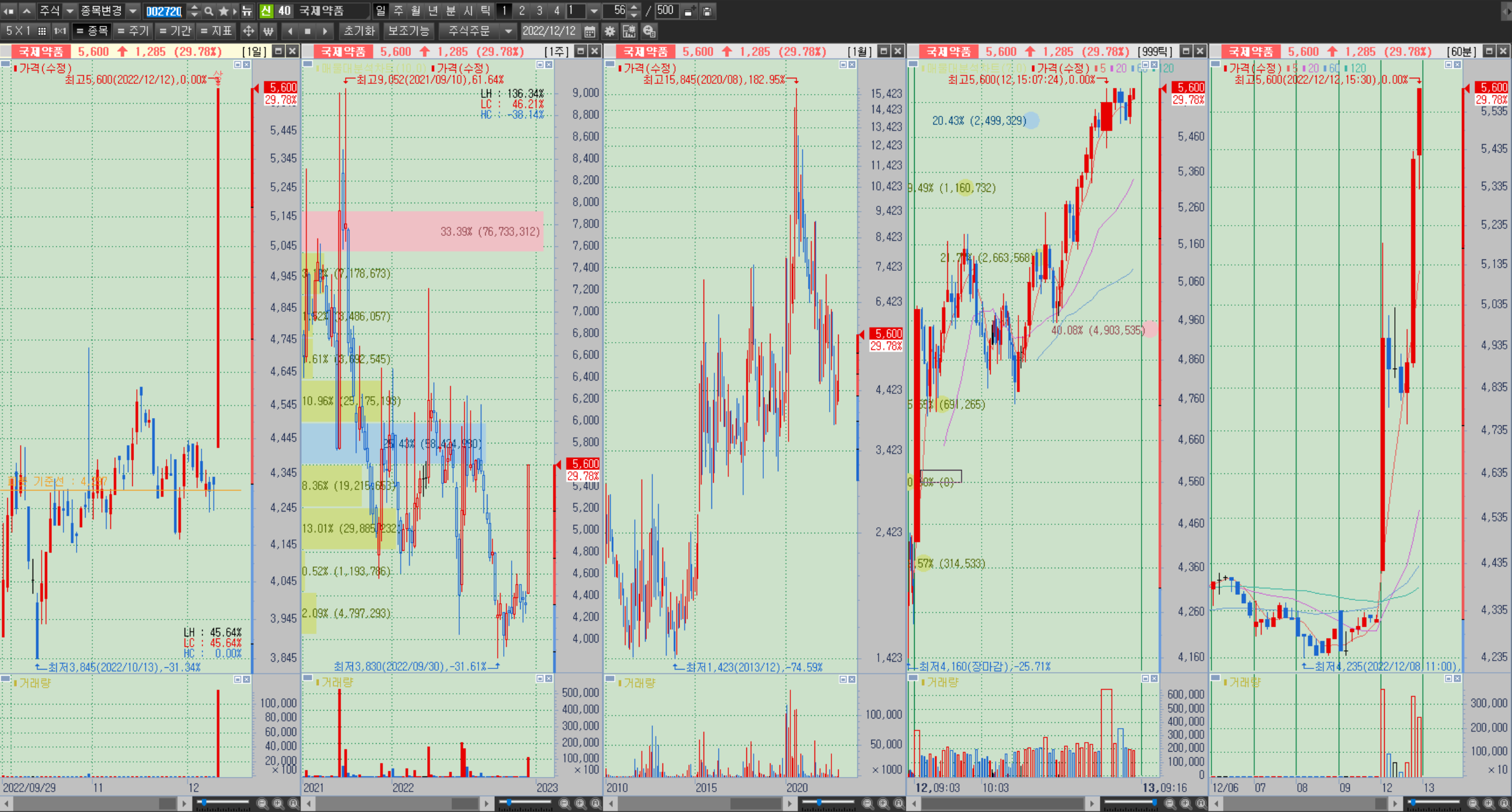Screen dimensions: 1512x812
Task: Open the 종목변경 dropdown arrow
Action: point(133,11)
